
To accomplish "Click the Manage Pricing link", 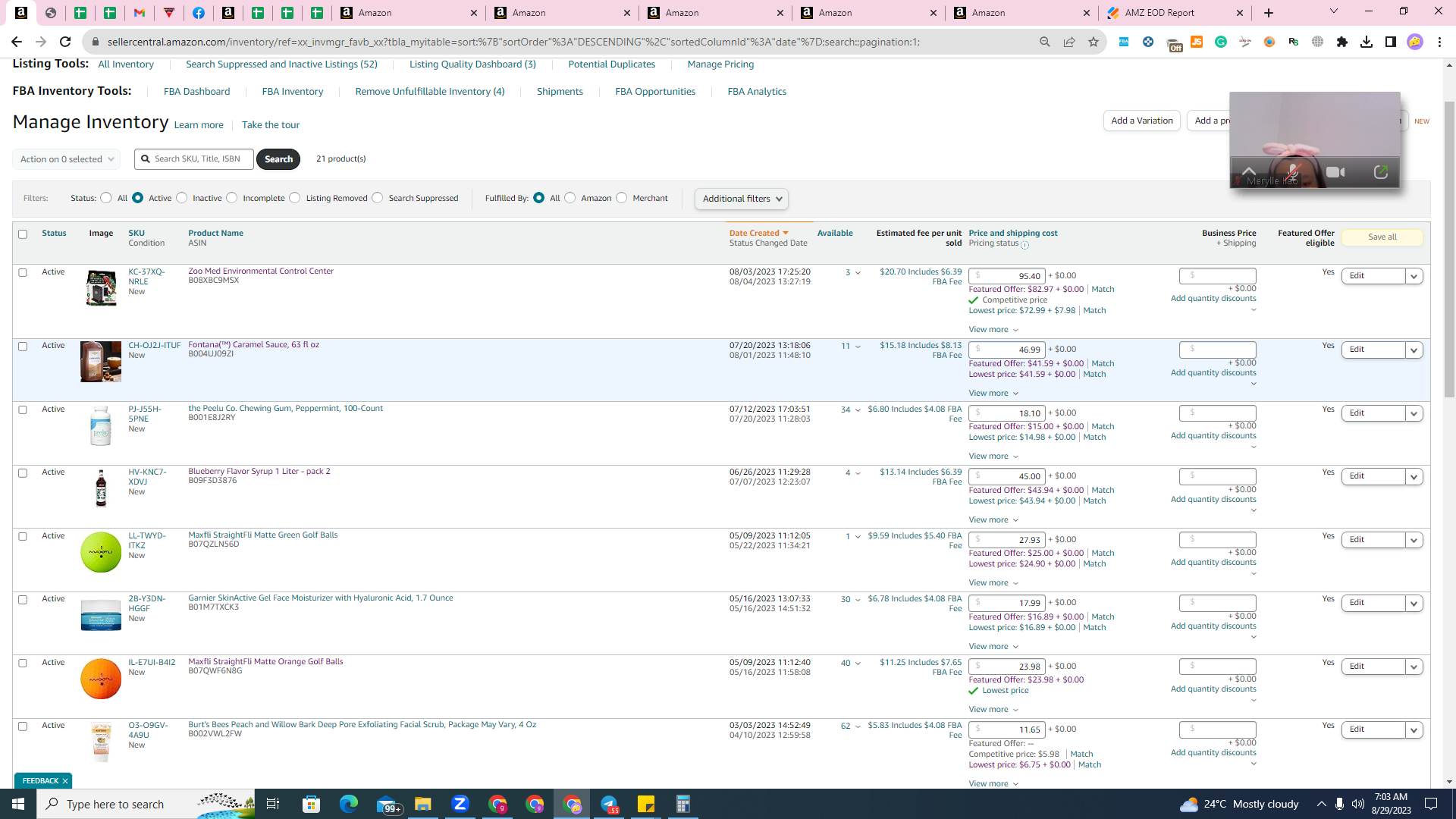I will pyautogui.click(x=720, y=64).
